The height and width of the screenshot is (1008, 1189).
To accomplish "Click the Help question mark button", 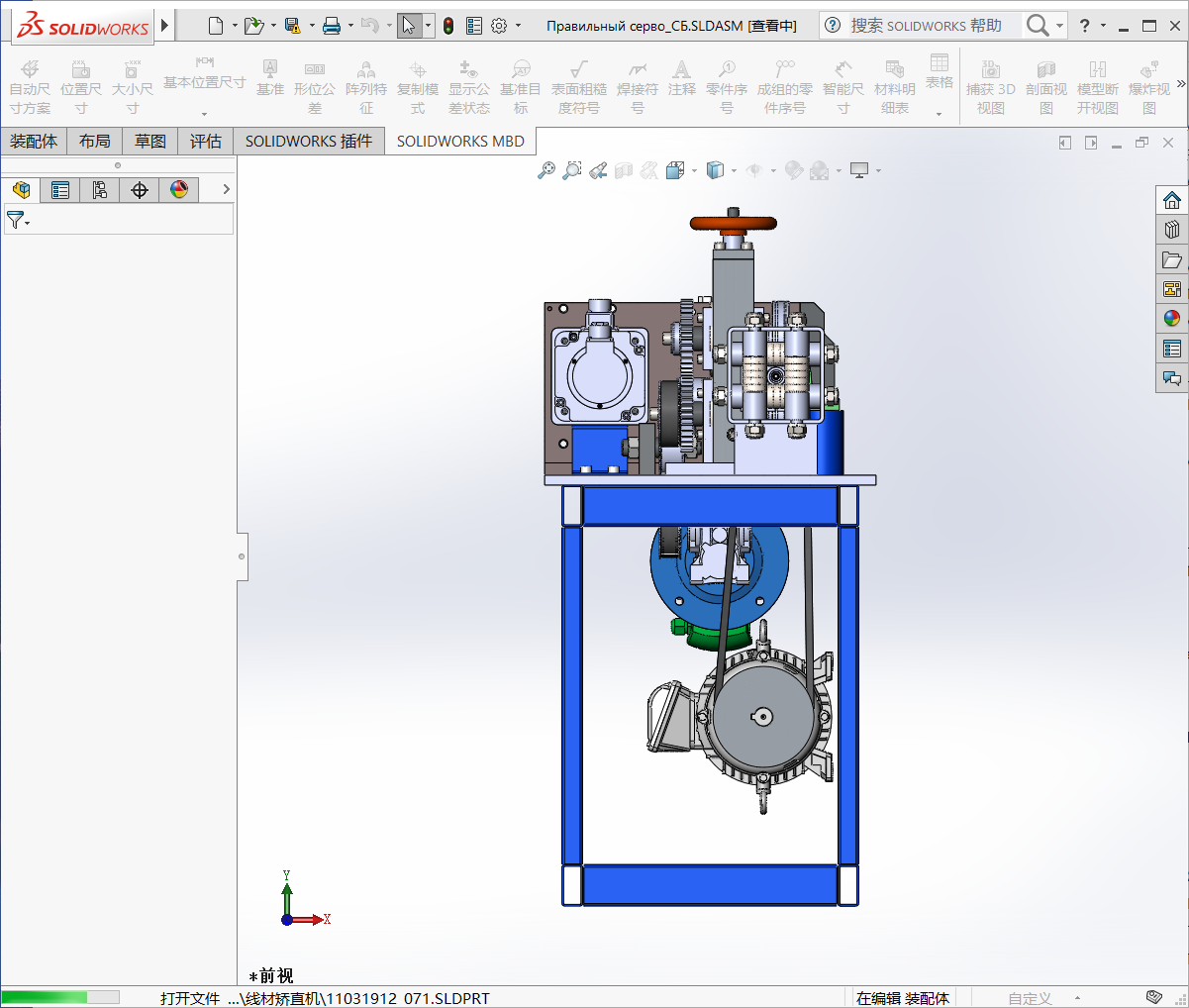I will click(1084, 26).
